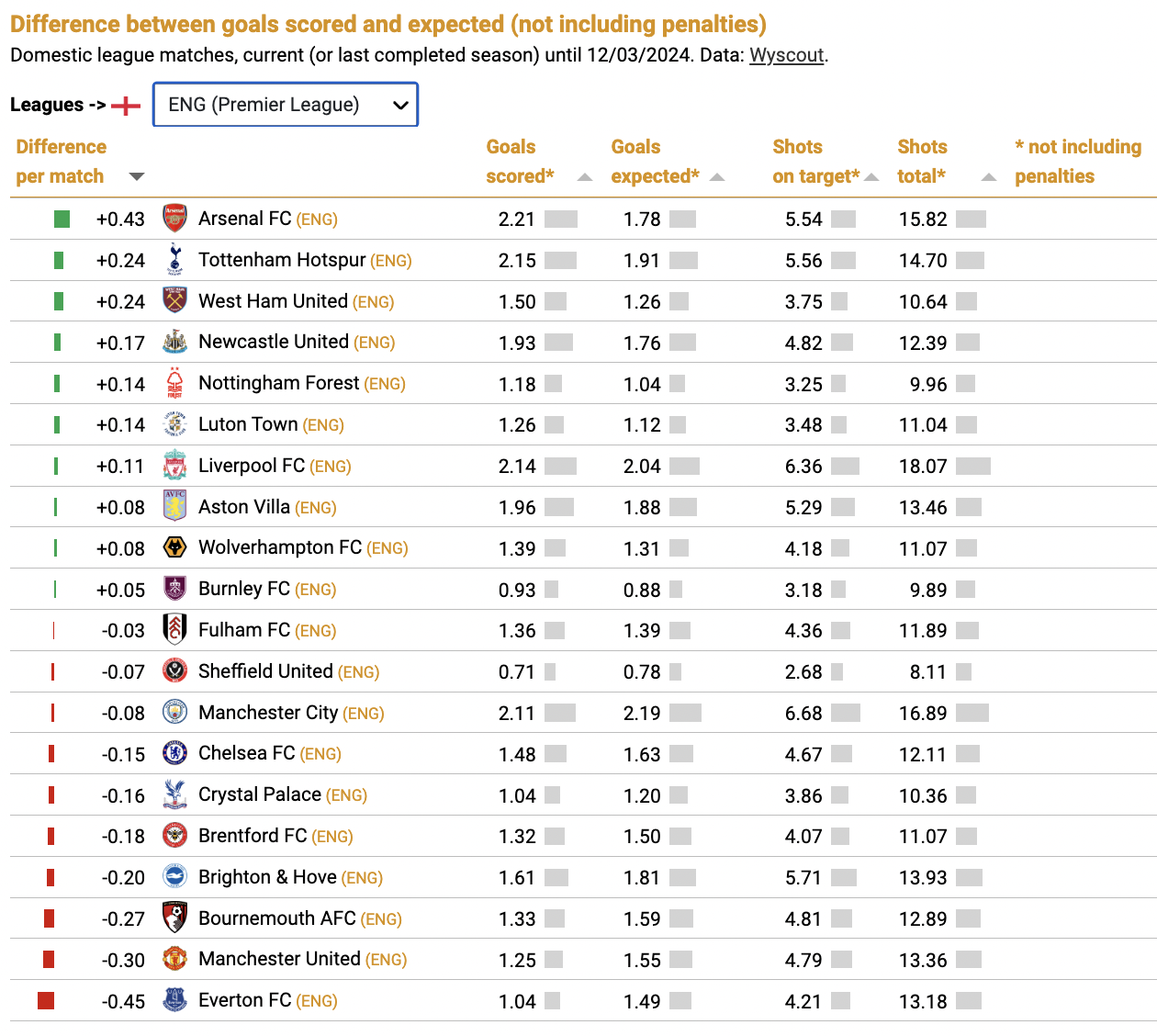Viewport: 1157px width, 1036px height.
Task: Click the Burnley FC crest icon
Action: [174, 589]
